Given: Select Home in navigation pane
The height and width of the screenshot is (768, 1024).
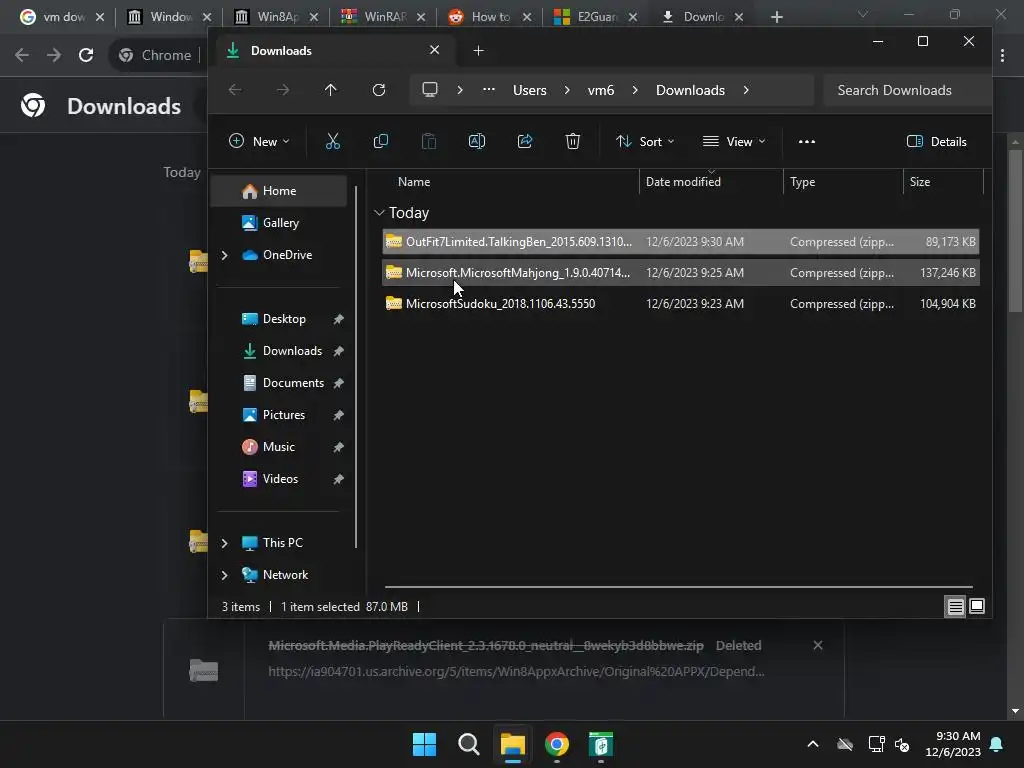Looking at the screenshot, I should tap(278, 191).
